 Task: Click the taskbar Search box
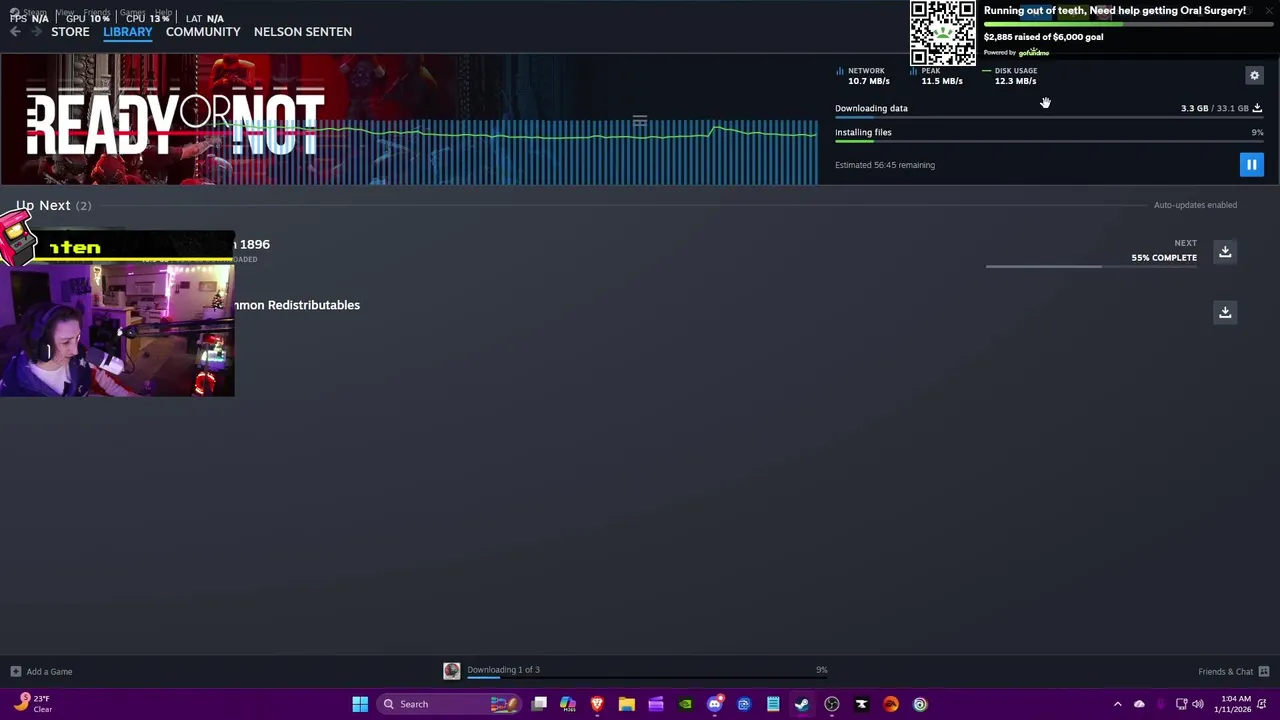coord(451,704)
